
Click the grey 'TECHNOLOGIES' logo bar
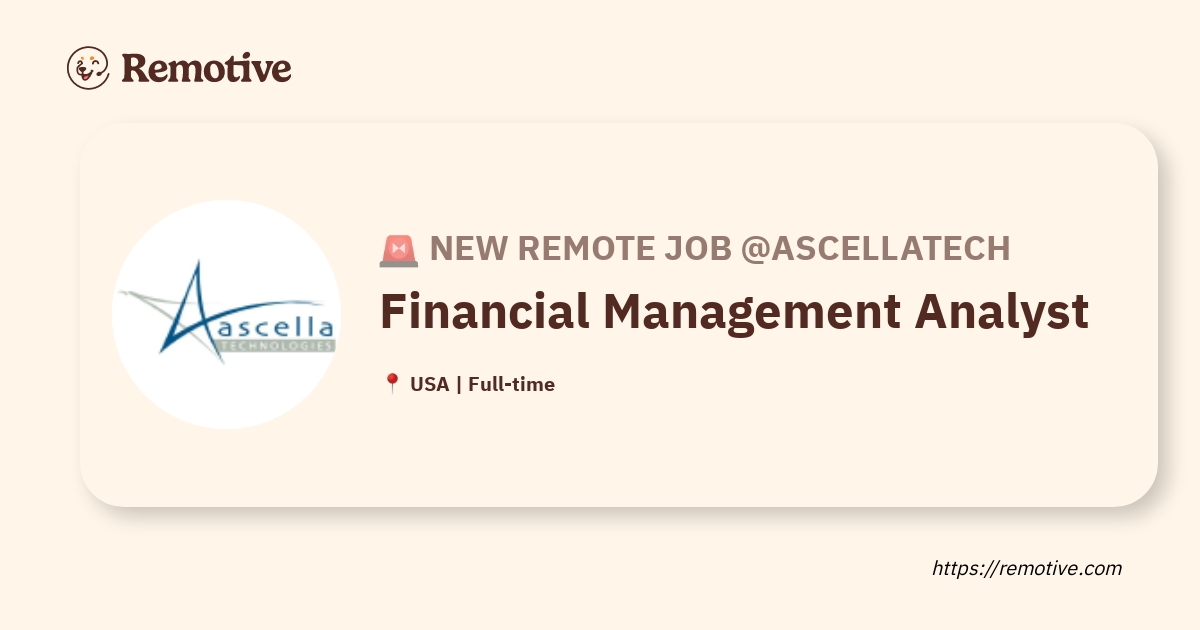pyautogui.click(x=276, y=346)
